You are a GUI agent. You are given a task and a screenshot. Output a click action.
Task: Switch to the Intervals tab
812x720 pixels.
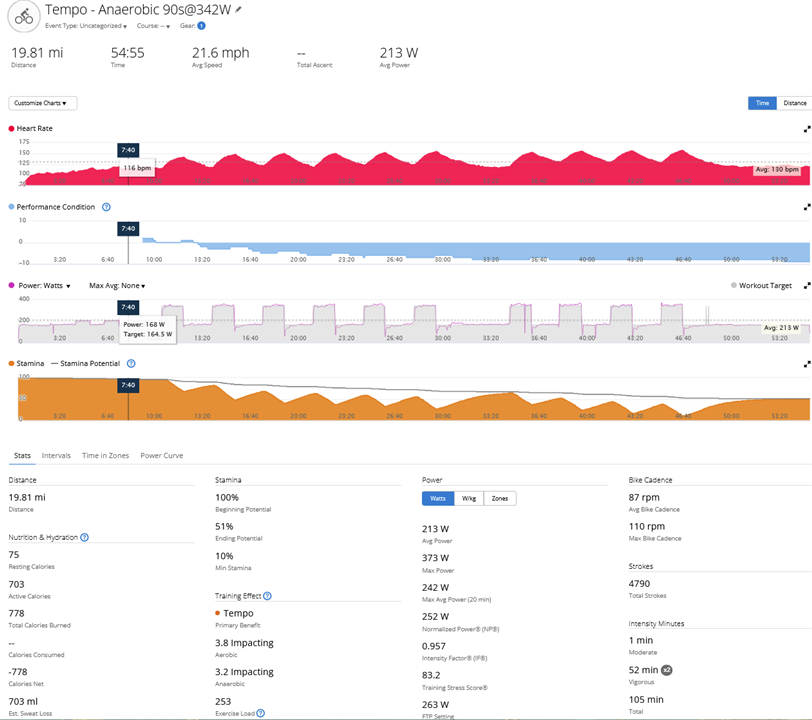(x=56, y=455)
